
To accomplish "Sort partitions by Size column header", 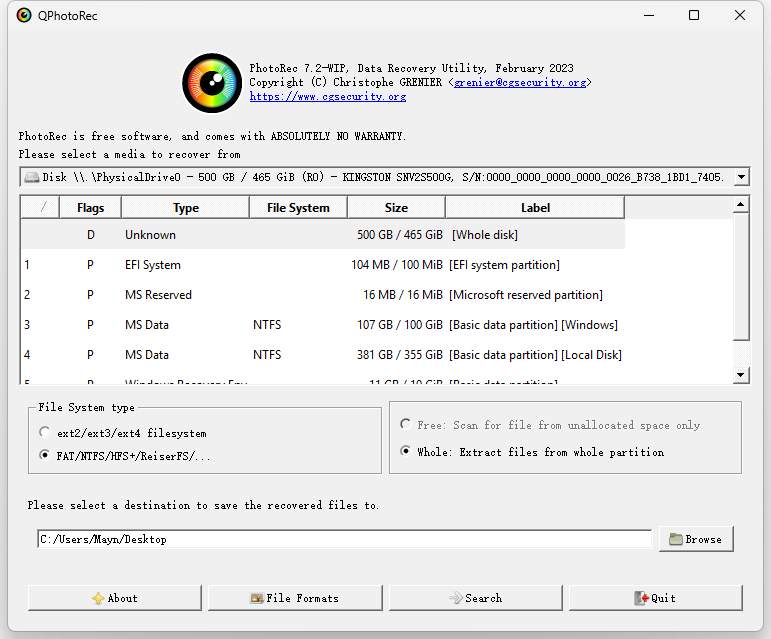I will point(396,208).
